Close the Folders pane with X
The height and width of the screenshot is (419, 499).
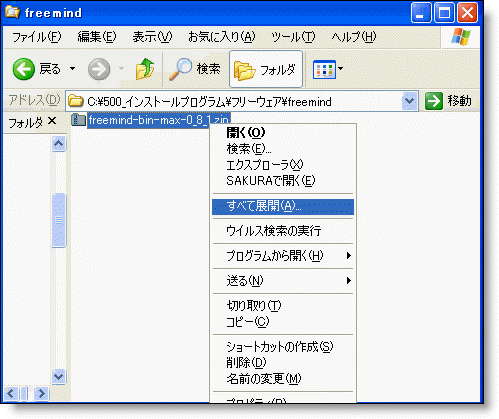pyautogui.click(x=52, y=121)
